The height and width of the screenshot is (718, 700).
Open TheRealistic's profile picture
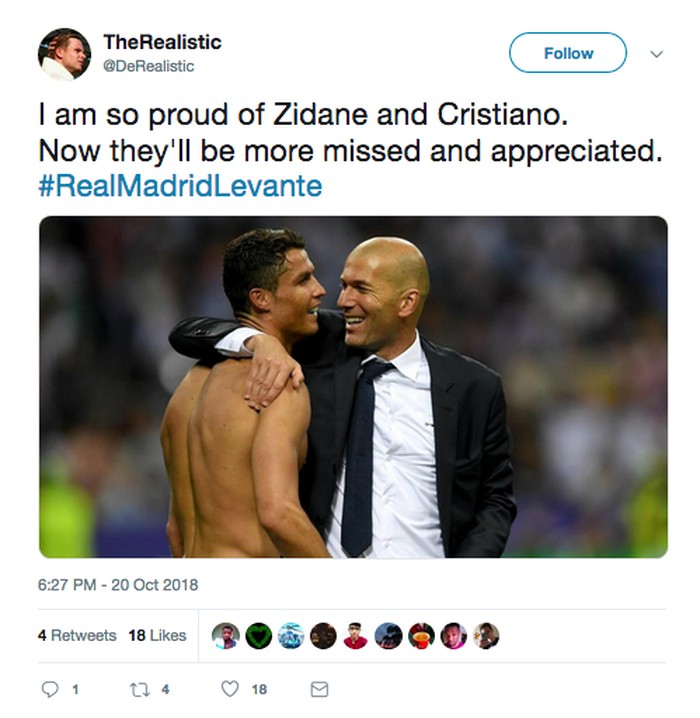point(64,54)
